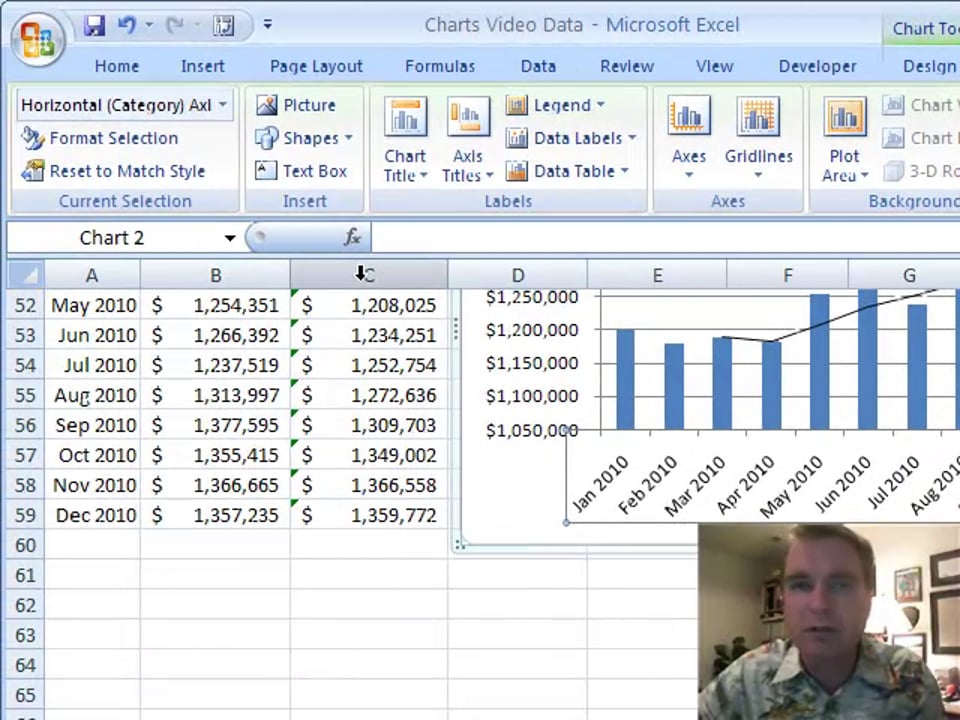
Task: Save the workbook via Quick Access
Action: (94, 25)
